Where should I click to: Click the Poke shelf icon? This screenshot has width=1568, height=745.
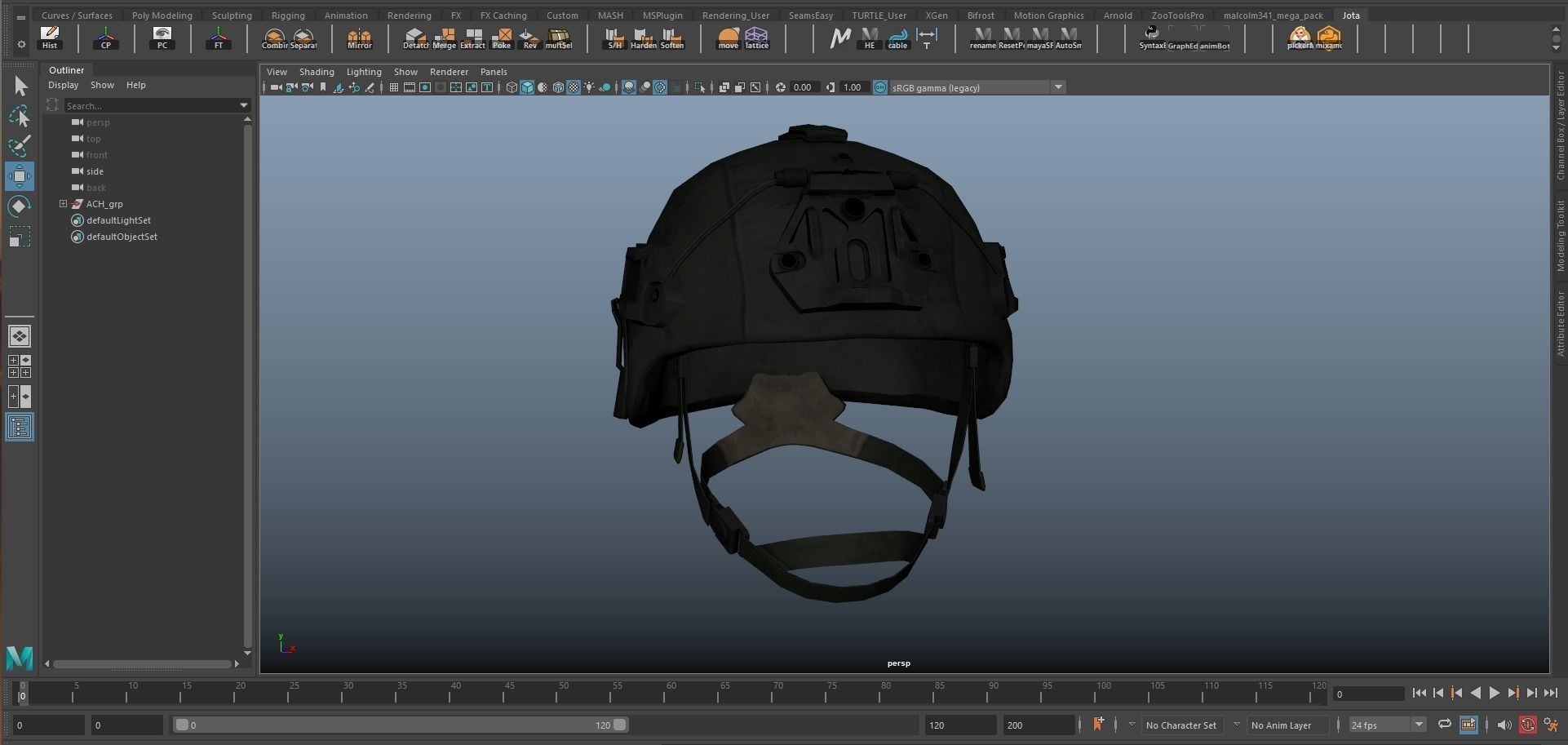(501, 38)
